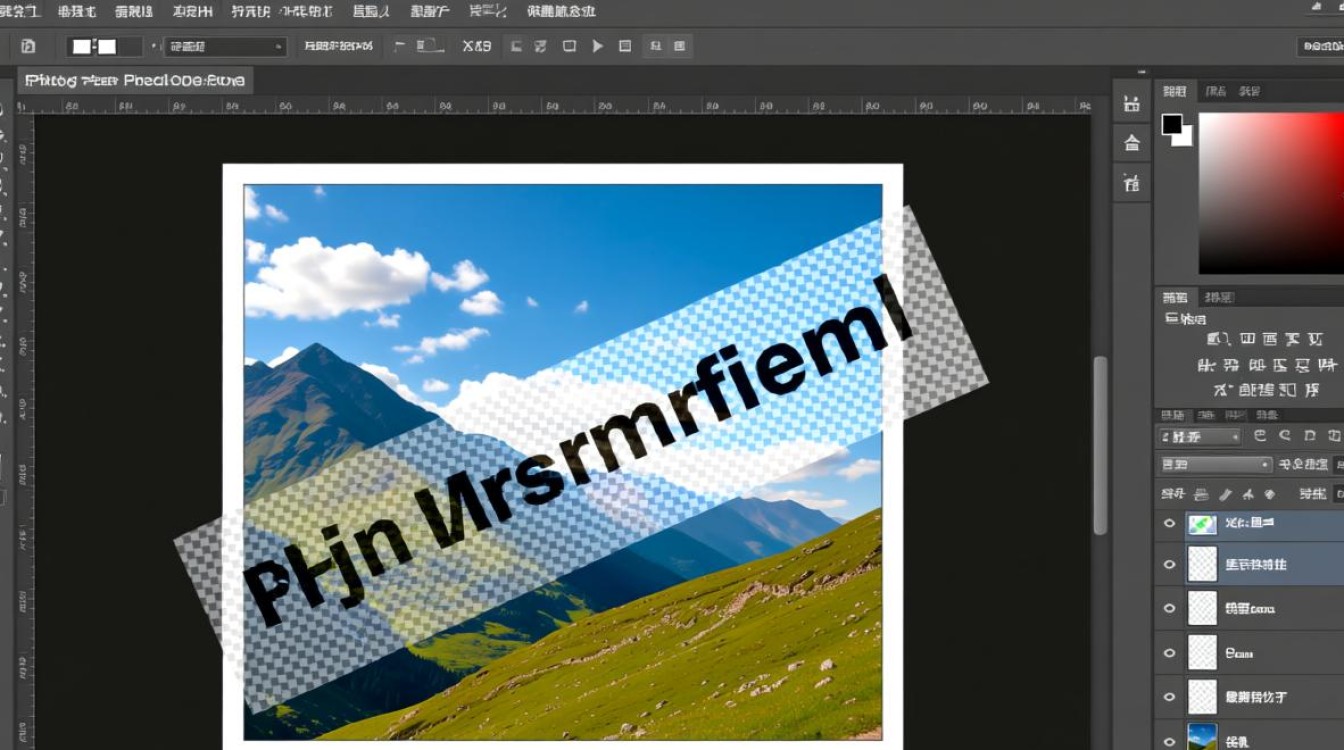The width and height of the screenshot is (1344, 750).
Task: Click the workspace button at options bar right end
Action: pos(1320,47)
